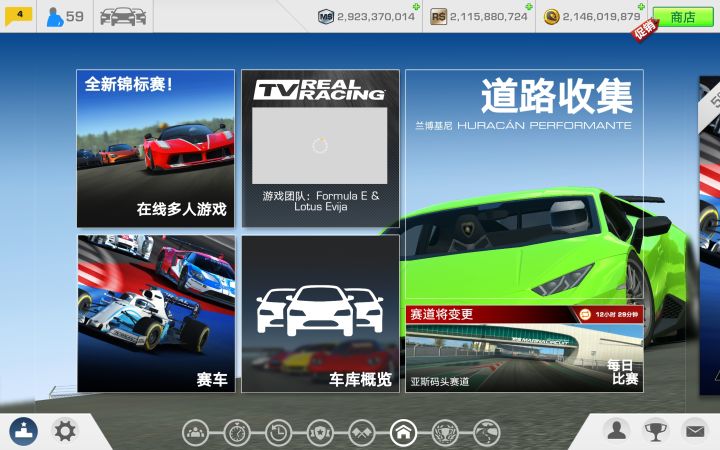Go to the winding road section icon
The image size is (720, 450).
pyautogui.click(x=487, y=433)
